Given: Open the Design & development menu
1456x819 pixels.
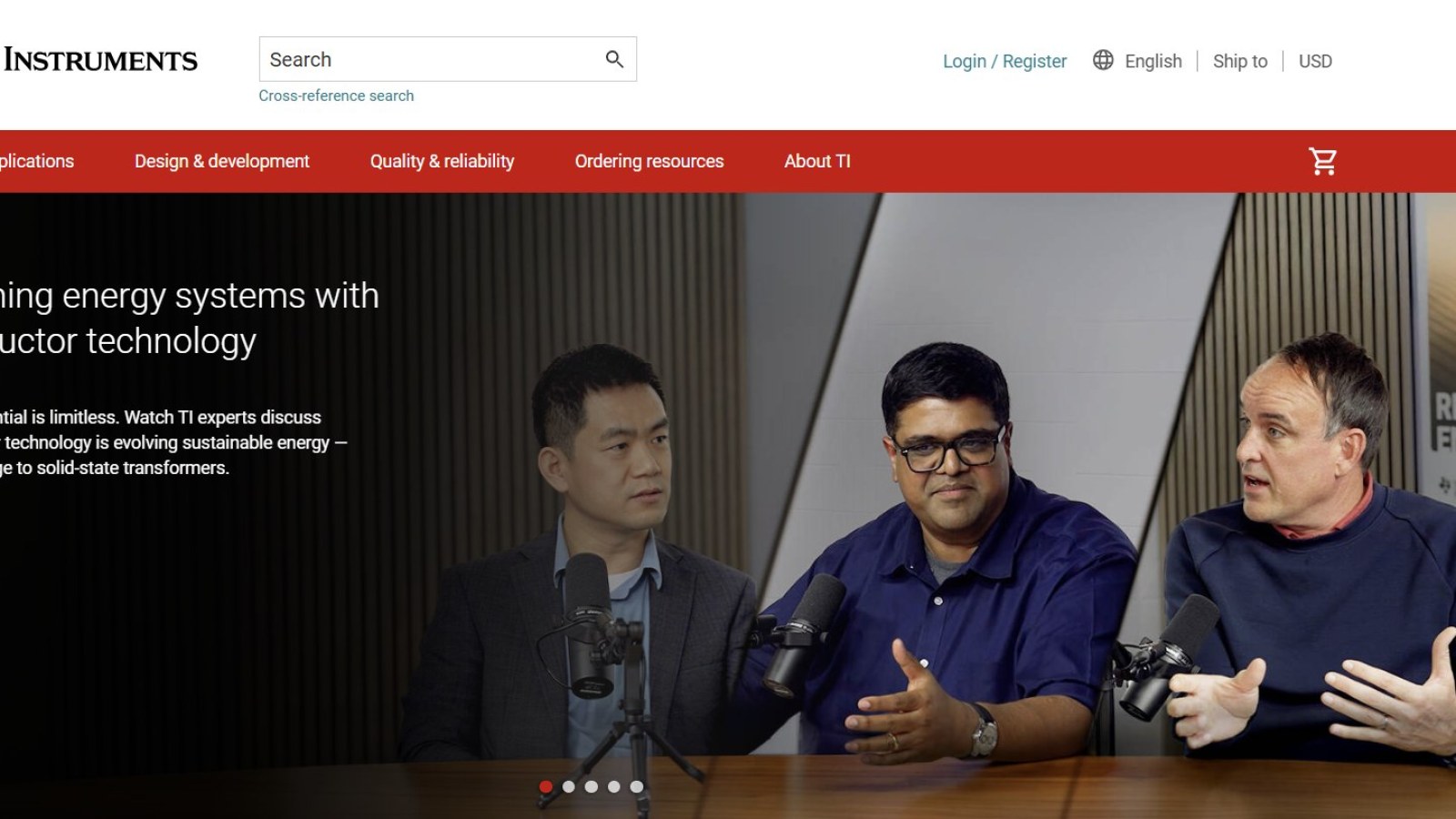Looking at the screenshot, I should pyautogui.click(x=222, y=161).
